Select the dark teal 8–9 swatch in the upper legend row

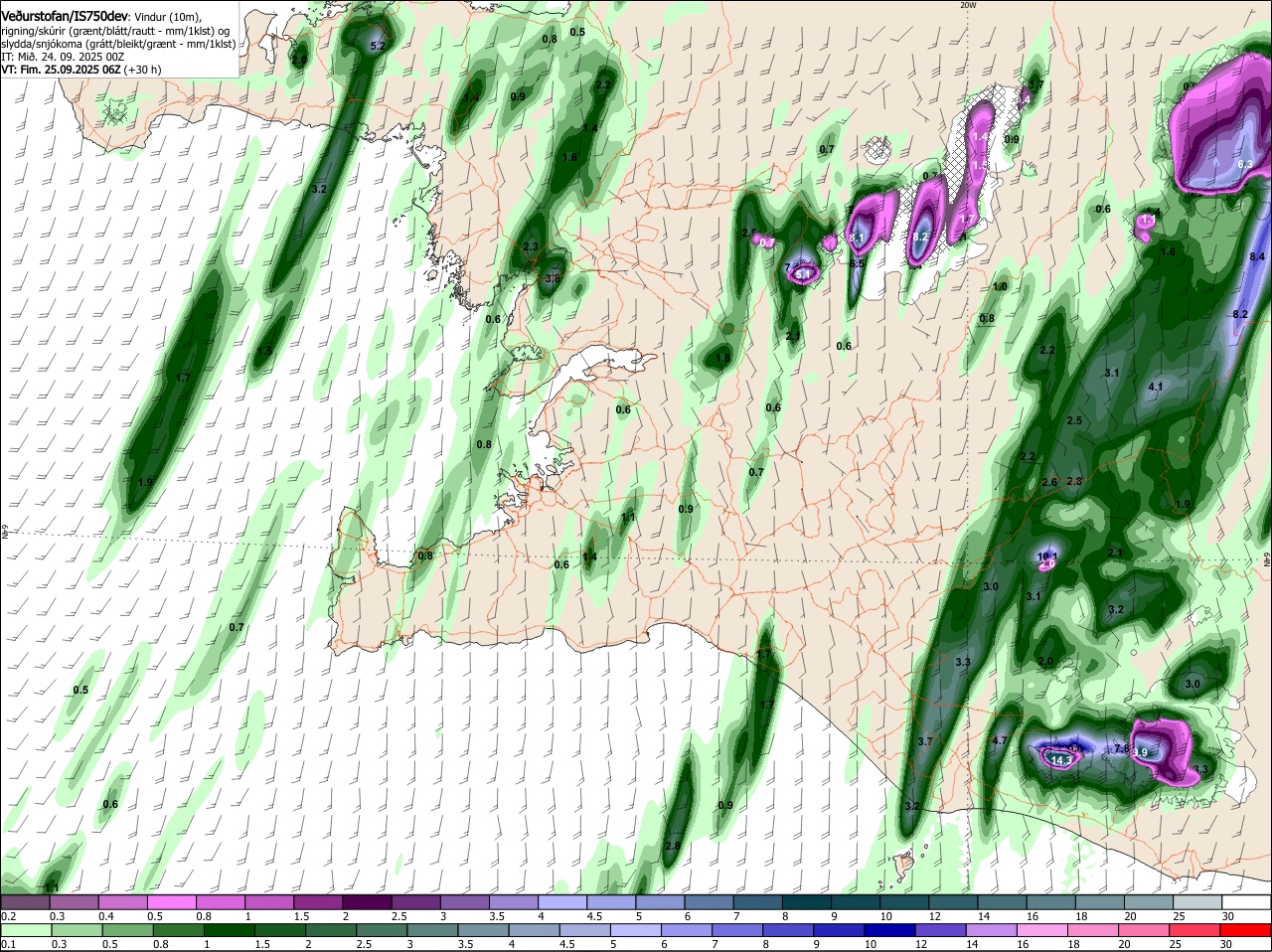pos(807,901)
